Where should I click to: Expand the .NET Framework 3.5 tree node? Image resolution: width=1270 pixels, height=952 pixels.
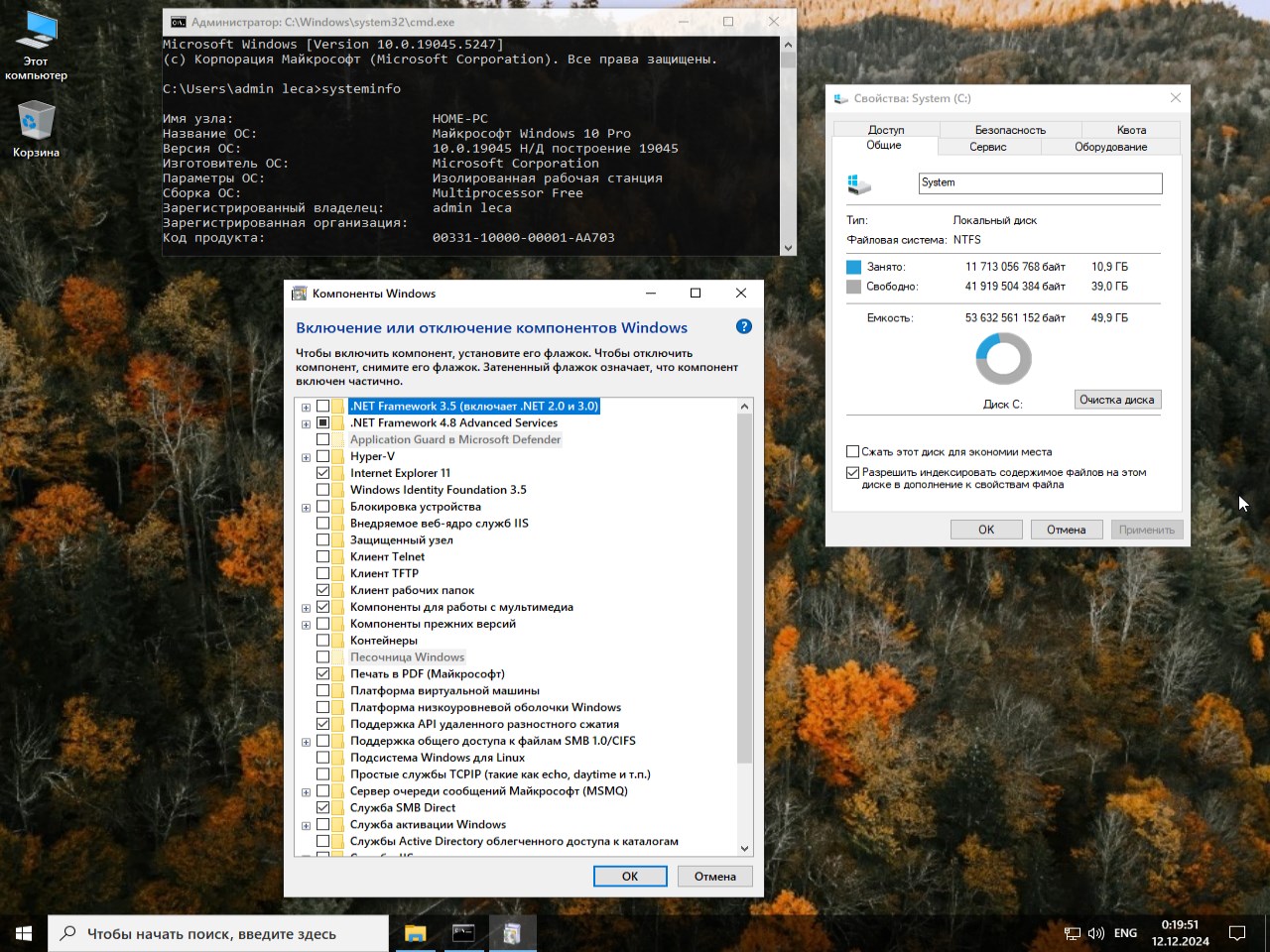pyautogui.click(x=306, y=407)
